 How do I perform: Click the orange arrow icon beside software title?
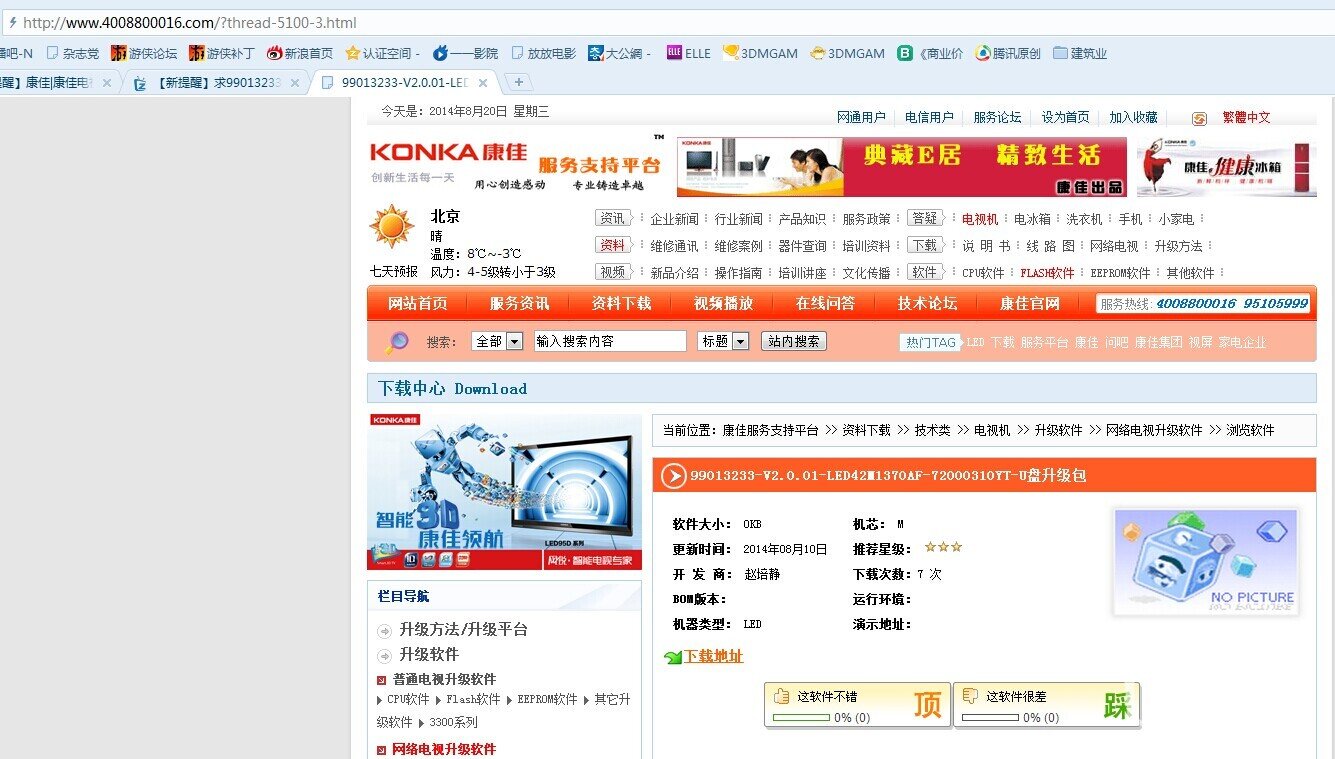pos(673,476)
